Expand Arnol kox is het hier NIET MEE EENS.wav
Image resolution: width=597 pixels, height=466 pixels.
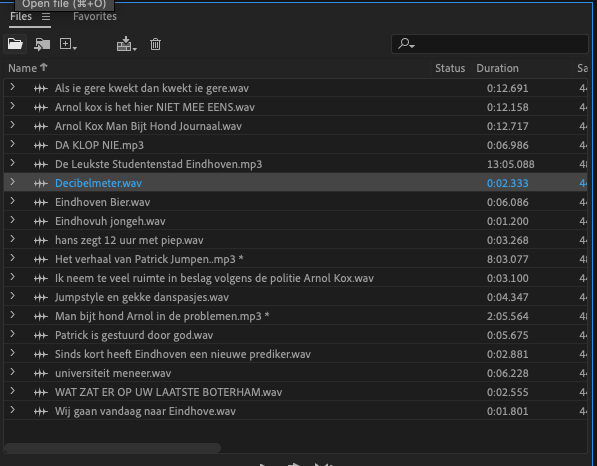point(13,106)
